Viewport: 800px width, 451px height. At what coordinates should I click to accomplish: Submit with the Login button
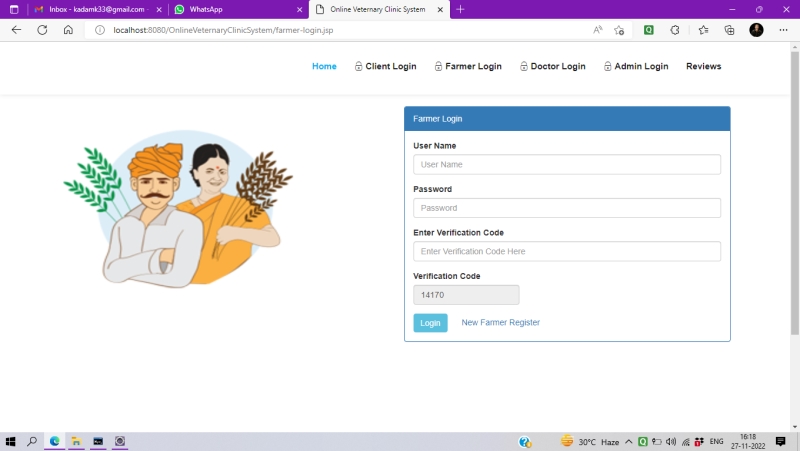(x=430, y=323)
